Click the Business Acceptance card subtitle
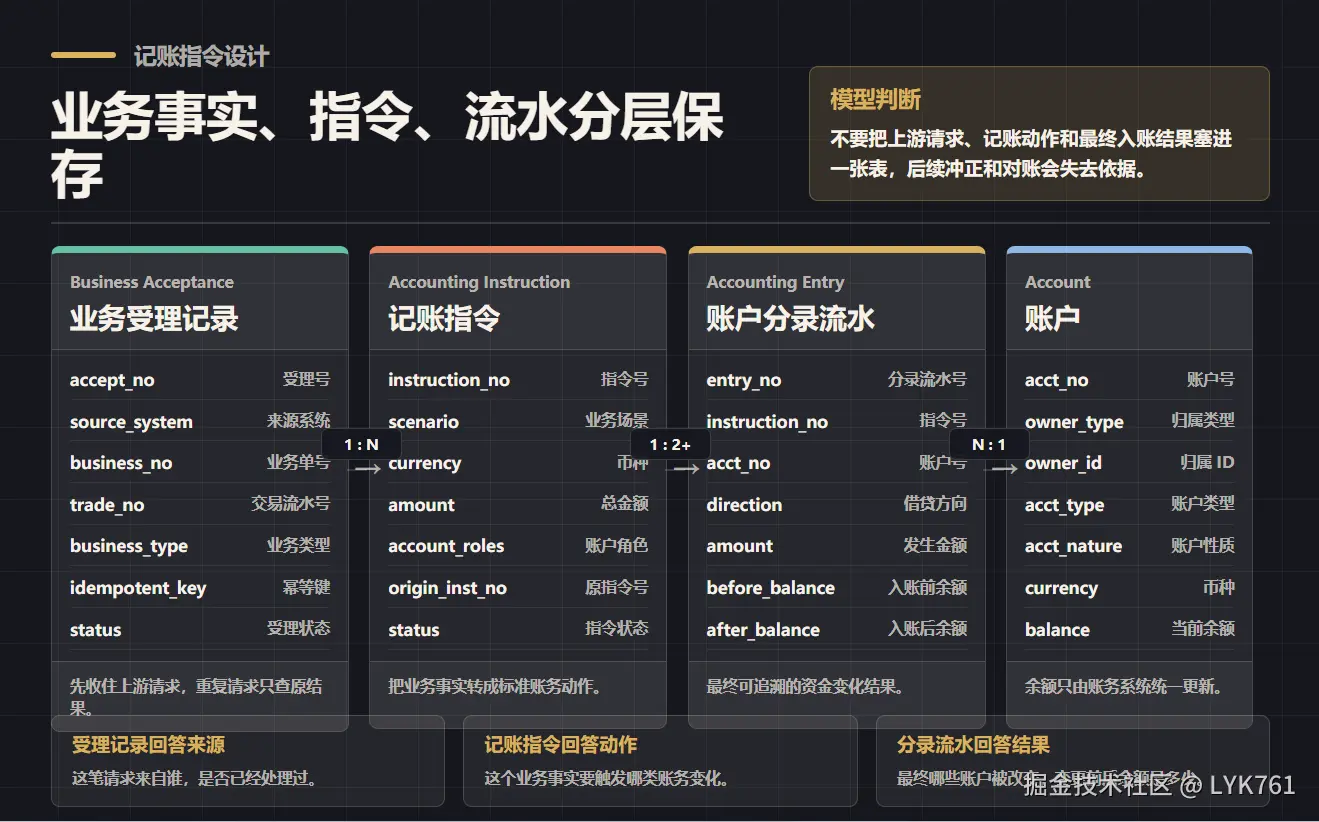The image size is (1319, 822). pos(152,282)
